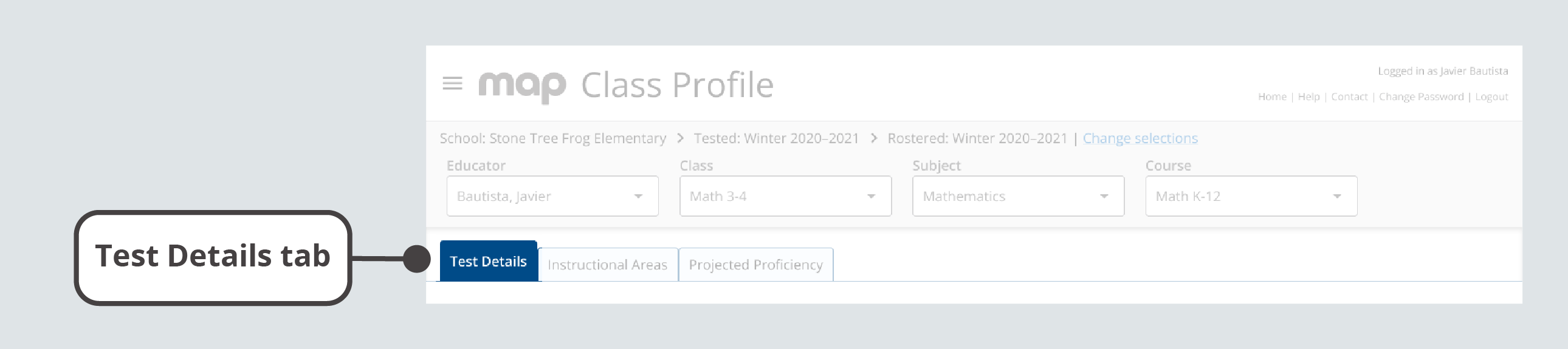The width and height of the screenshot is (1568, 349).
Task: Open the hamburger menu icon
Action: 452,83
